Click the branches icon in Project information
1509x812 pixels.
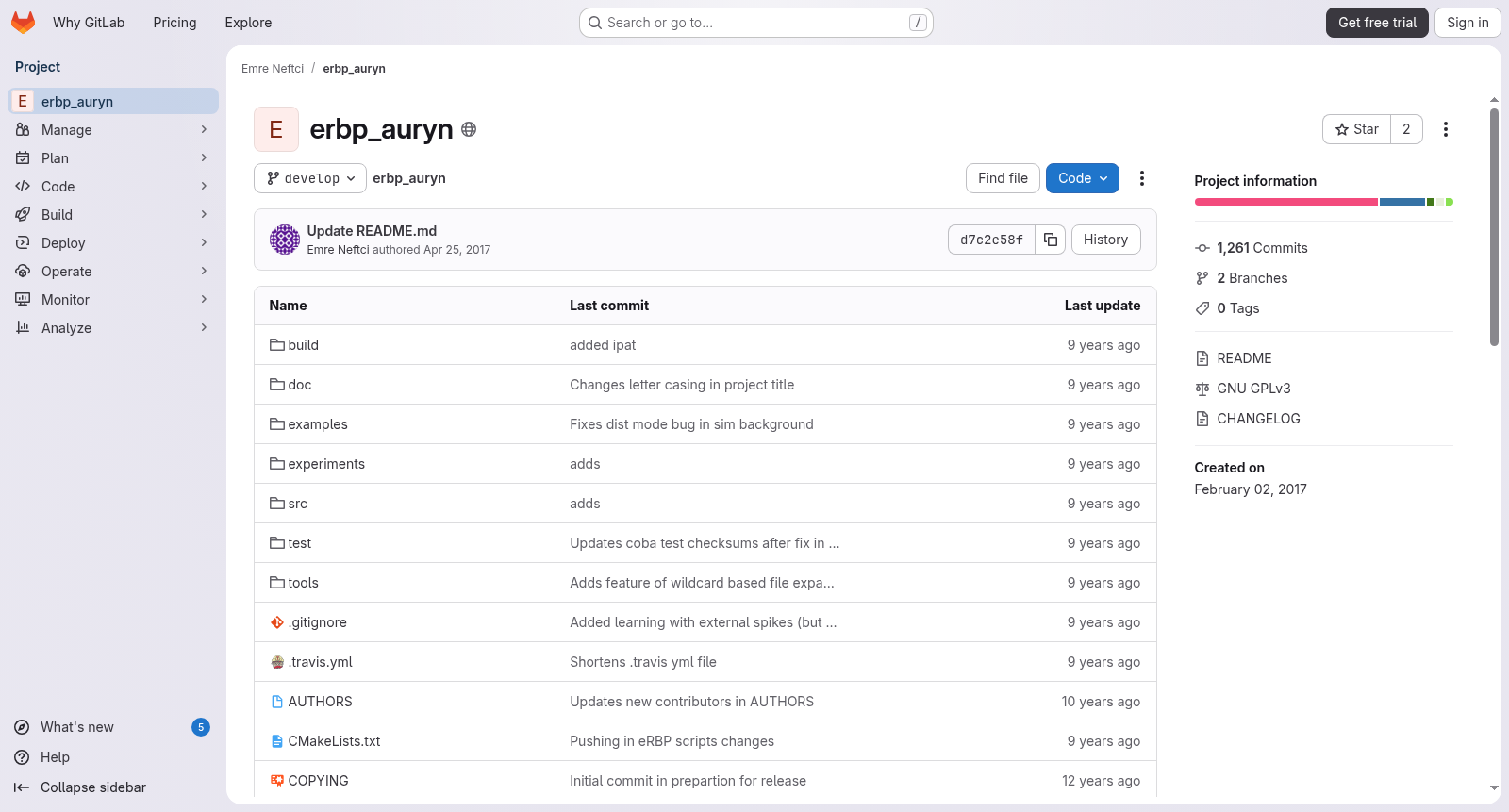click(1202, 278)
